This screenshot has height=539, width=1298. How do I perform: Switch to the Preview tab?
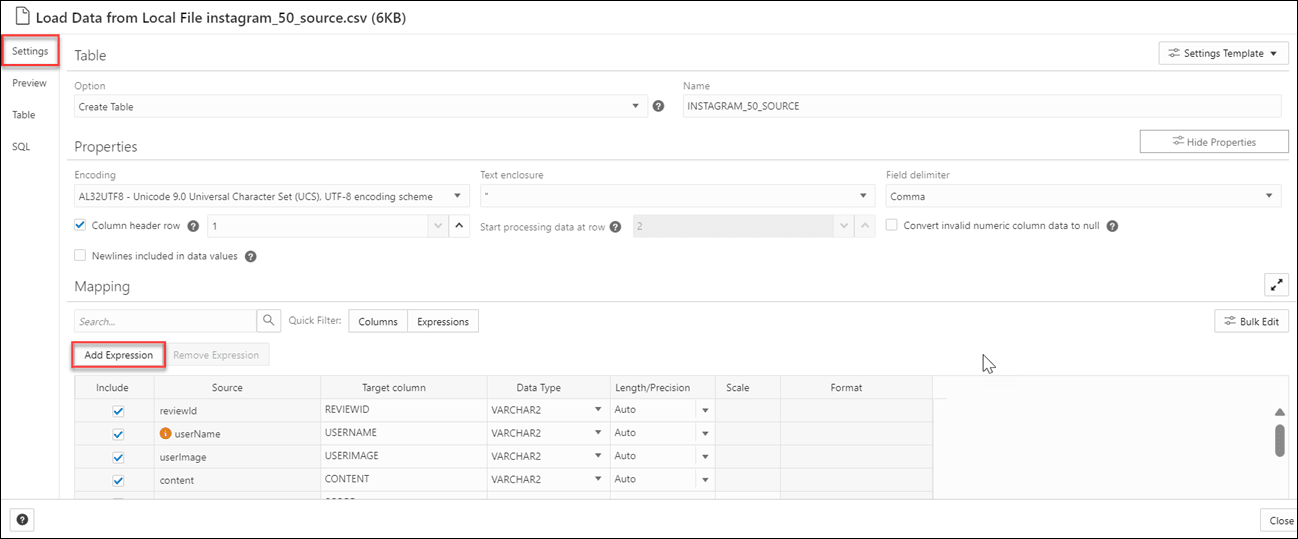(x=29, y=83)
